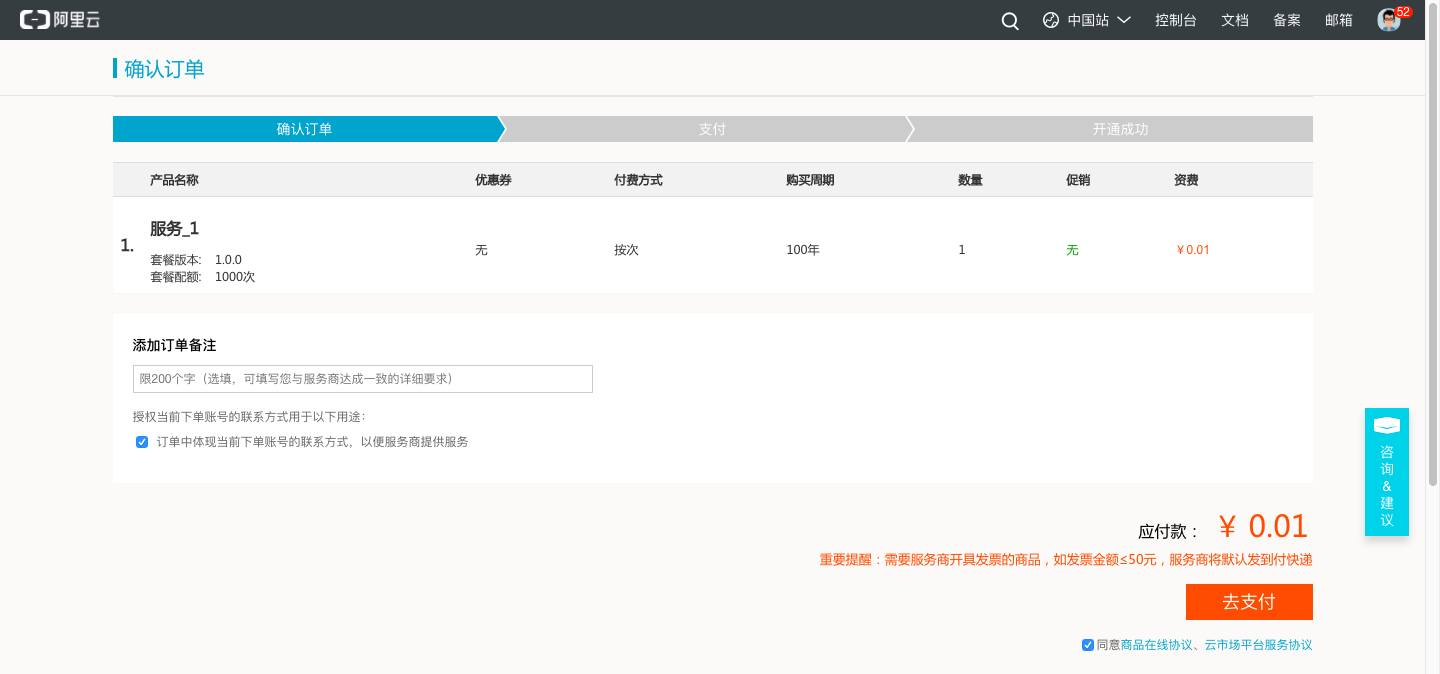1440x674 pixels.
Task: Open the 商品在线协议 link
Action: coord(1157,645)
